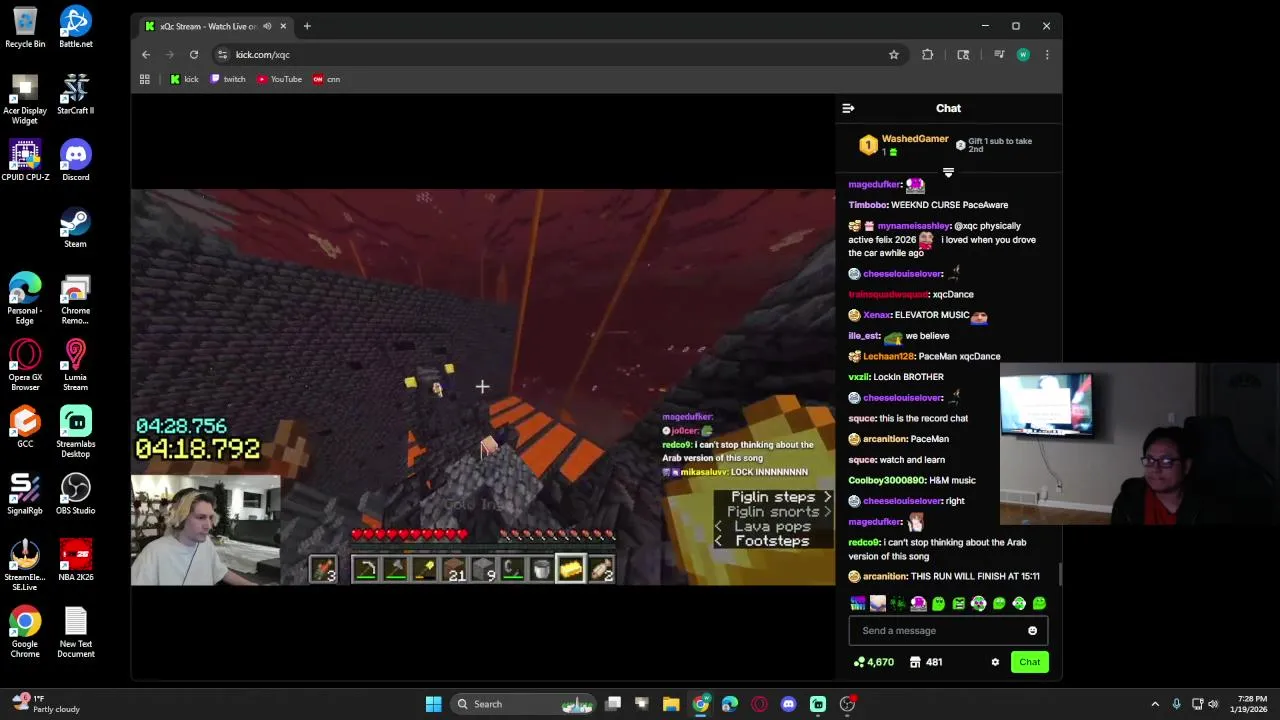This screenshot has width=1280, height=720.
Task: Bookmark this page with the star
Action: (x=894, y=55)
